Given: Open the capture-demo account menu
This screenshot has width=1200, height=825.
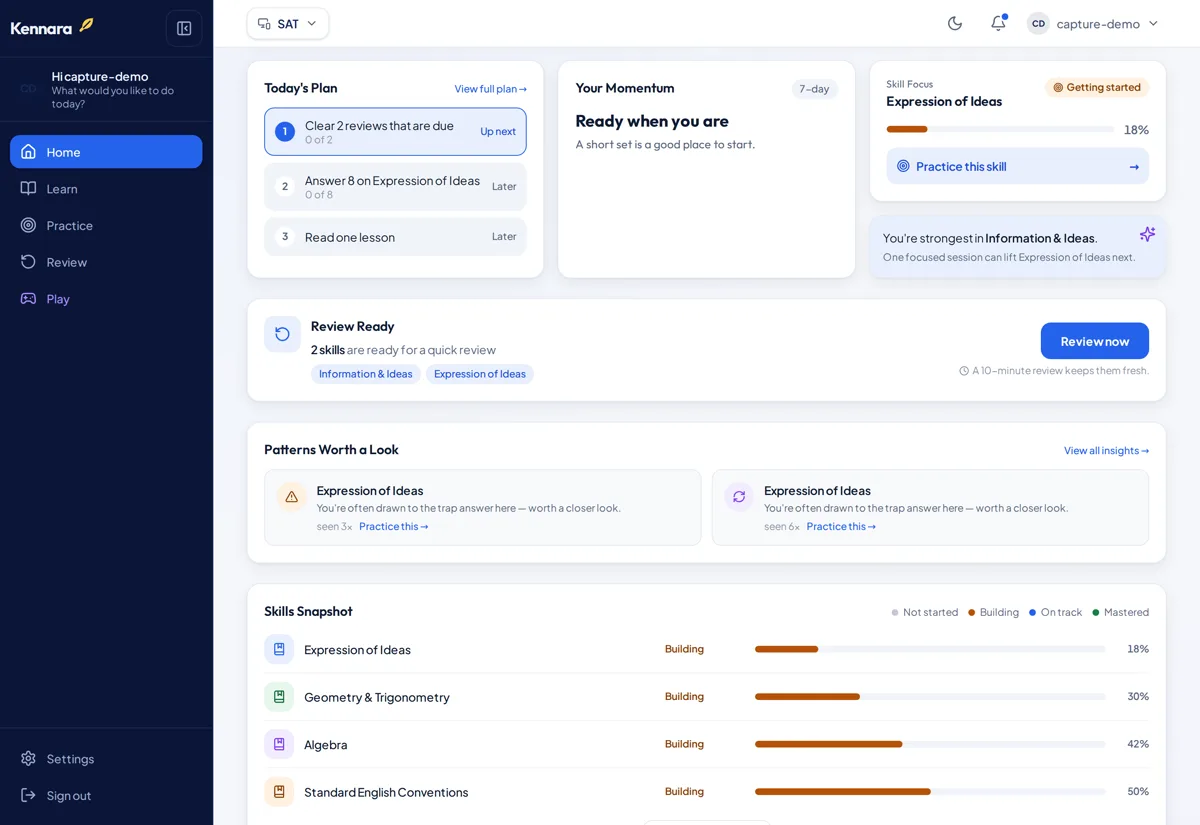Looking at the screenshot, I should pos(1093,23).
